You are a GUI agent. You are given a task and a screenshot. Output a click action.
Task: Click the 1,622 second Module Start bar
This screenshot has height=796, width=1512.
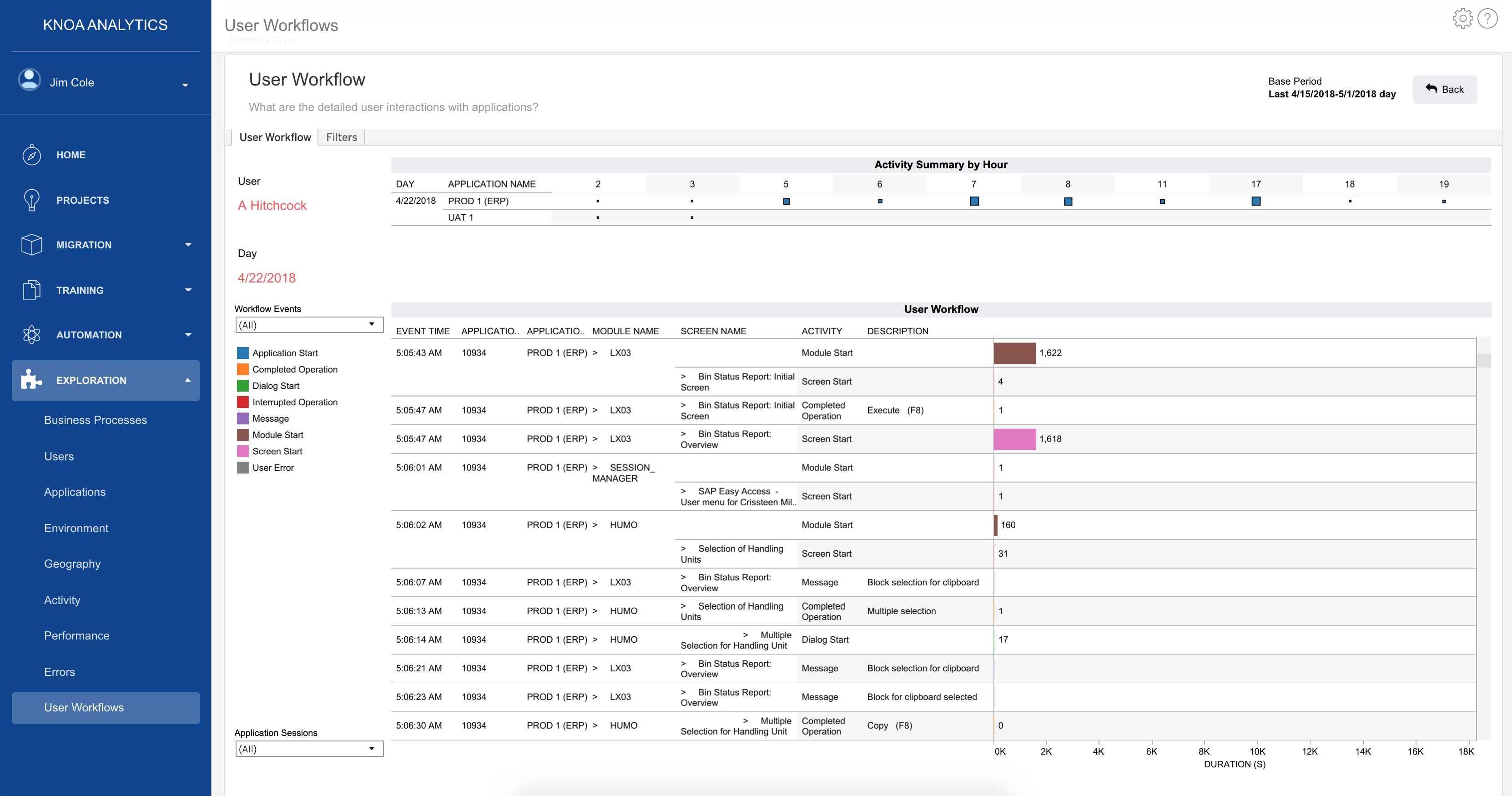point(1014,353)
